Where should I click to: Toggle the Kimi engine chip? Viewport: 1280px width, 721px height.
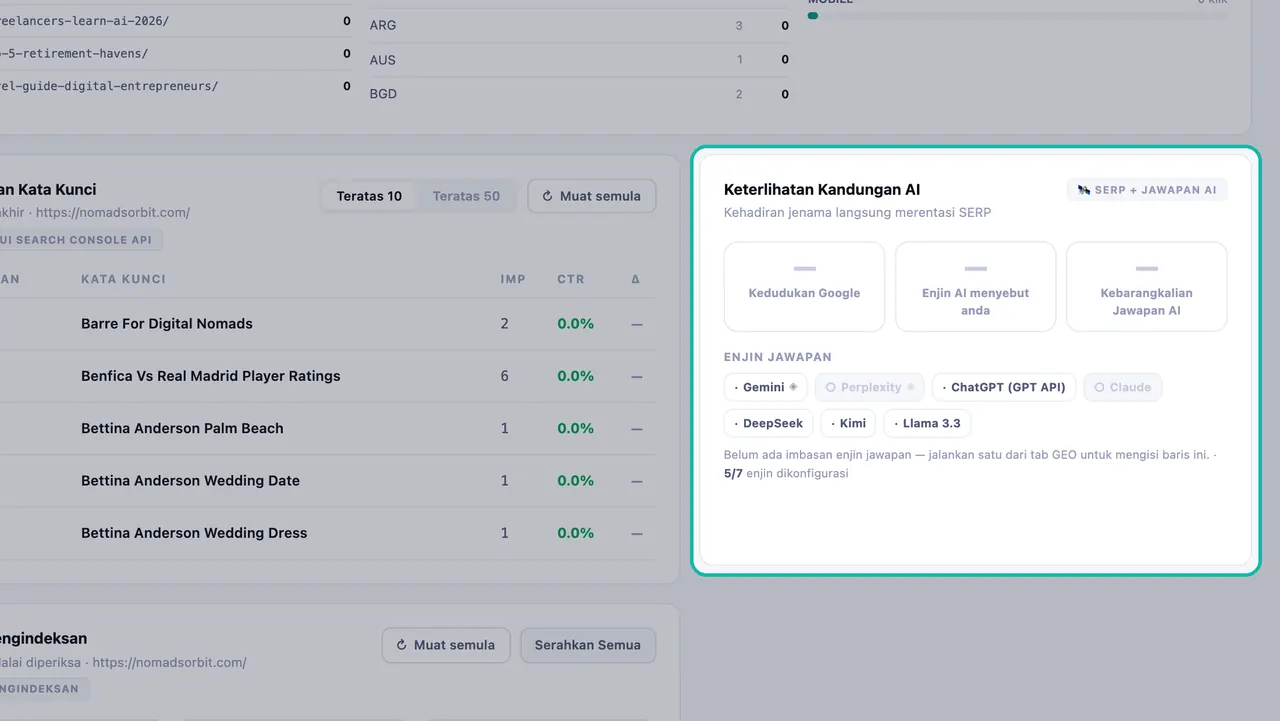click(848, 423)
